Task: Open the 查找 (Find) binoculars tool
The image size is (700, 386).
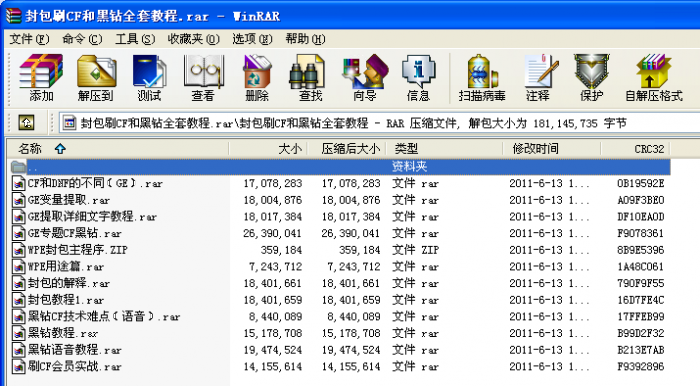Action: [x=310, y=78]
